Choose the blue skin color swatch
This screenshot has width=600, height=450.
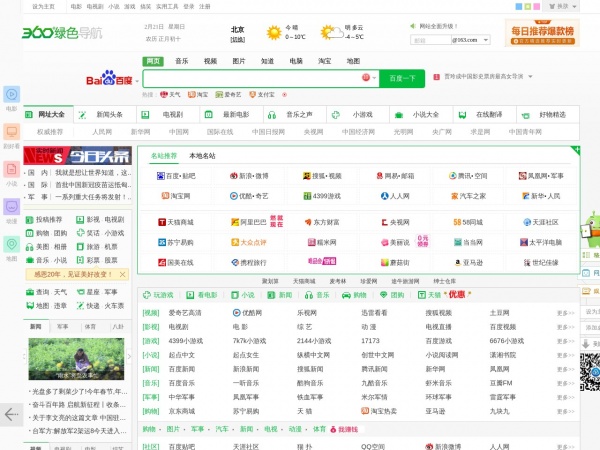(519, 7)
